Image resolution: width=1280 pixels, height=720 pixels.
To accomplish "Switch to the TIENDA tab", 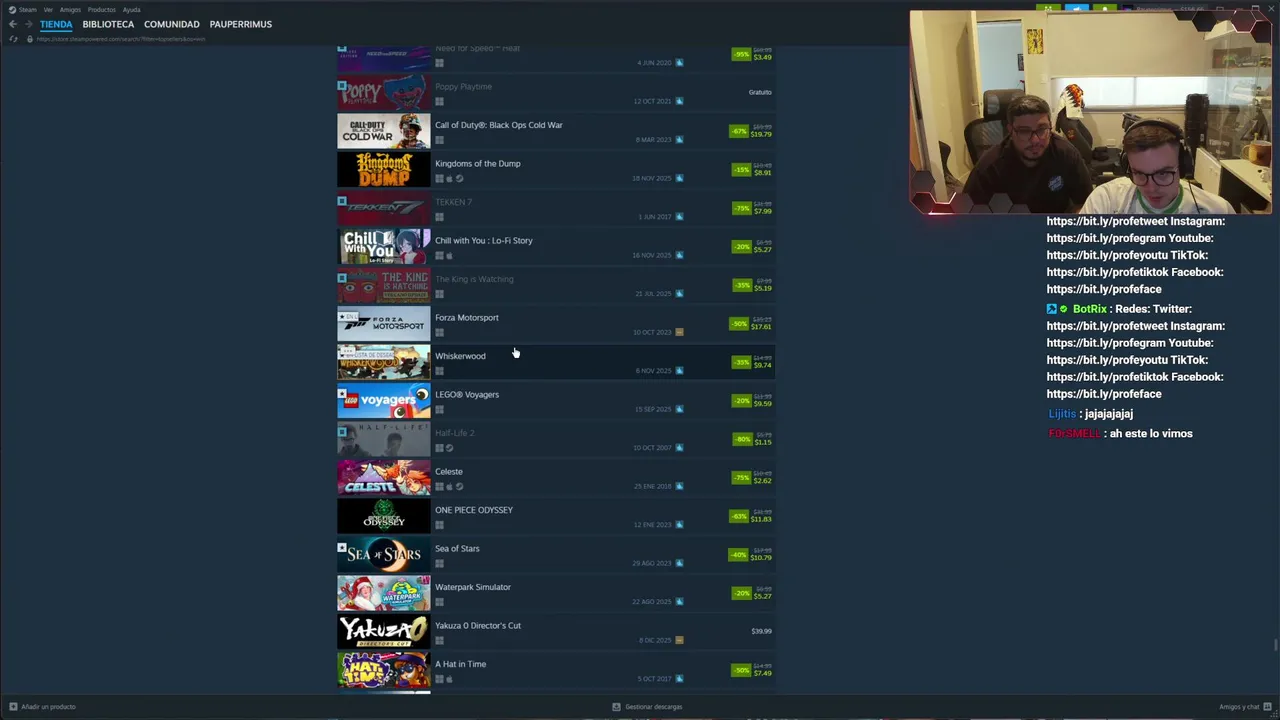I will (56, 24).
